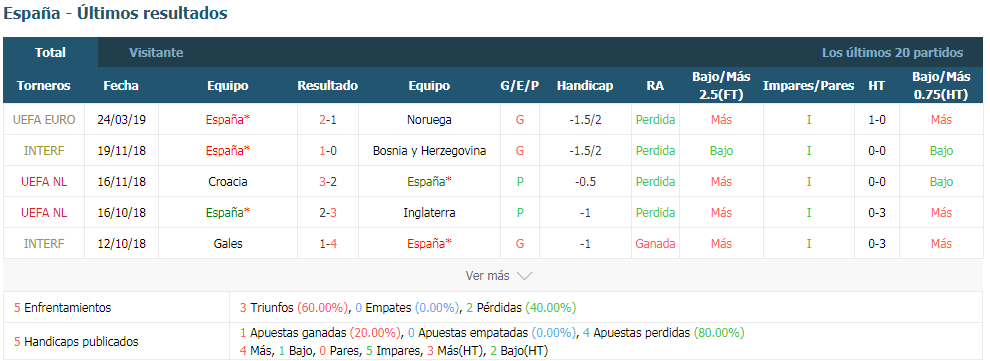Click the 2-3 result against Inglaterra
The height and width of the screenshot is (361, 990).
coord(328,213)
